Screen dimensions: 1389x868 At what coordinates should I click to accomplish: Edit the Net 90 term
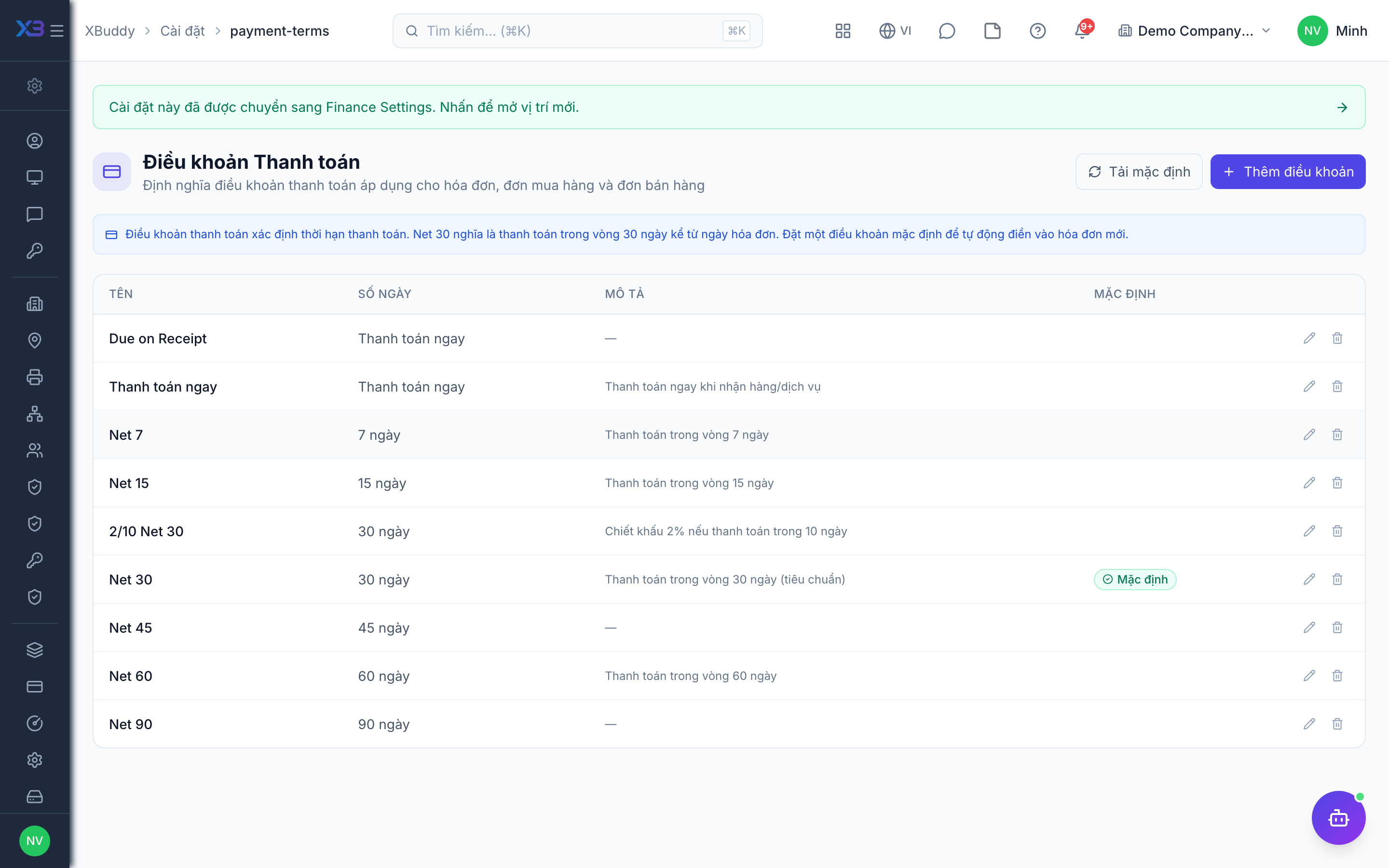pos(1309,724)
